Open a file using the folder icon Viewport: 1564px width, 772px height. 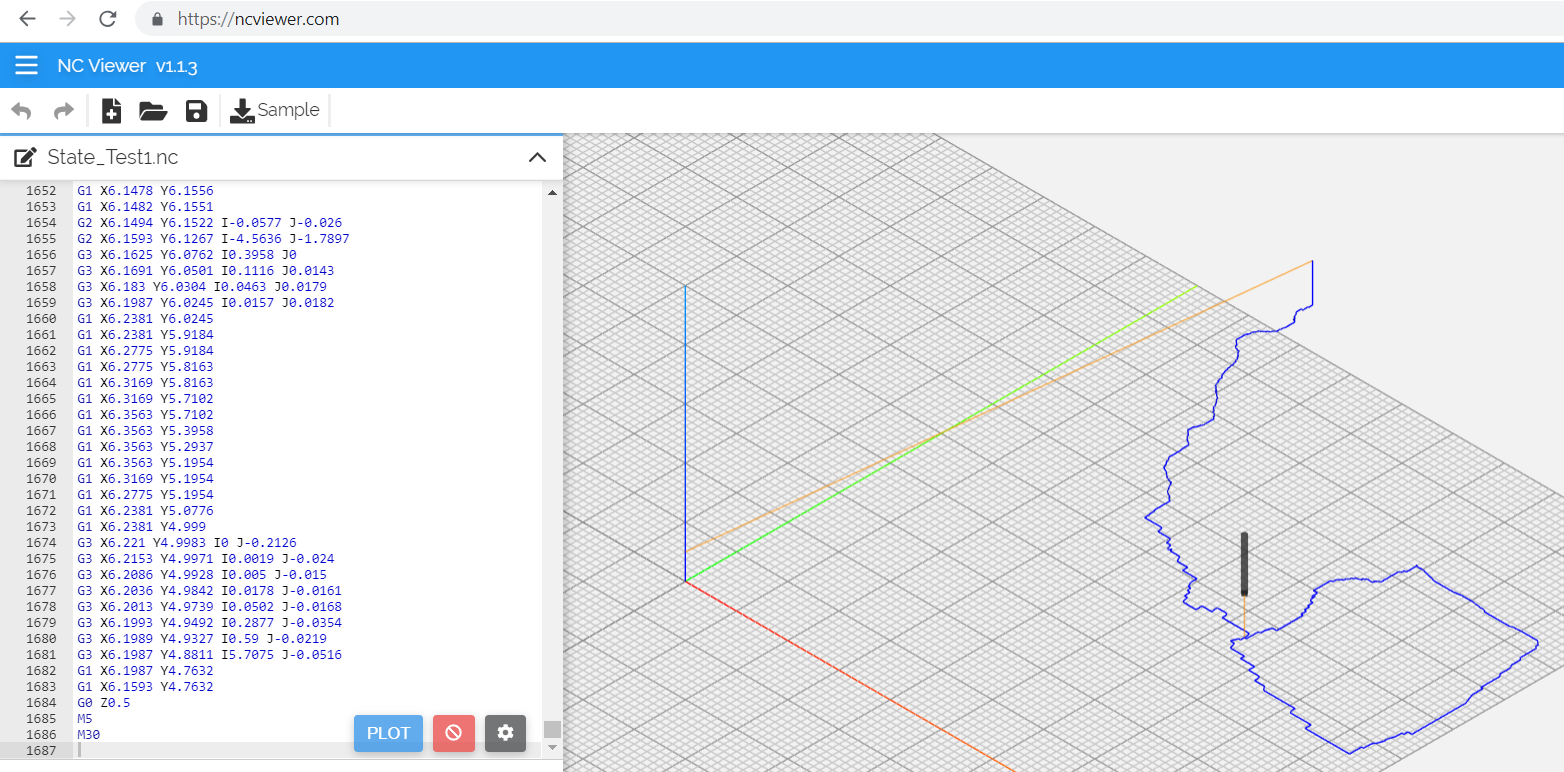tap(153, 110)
